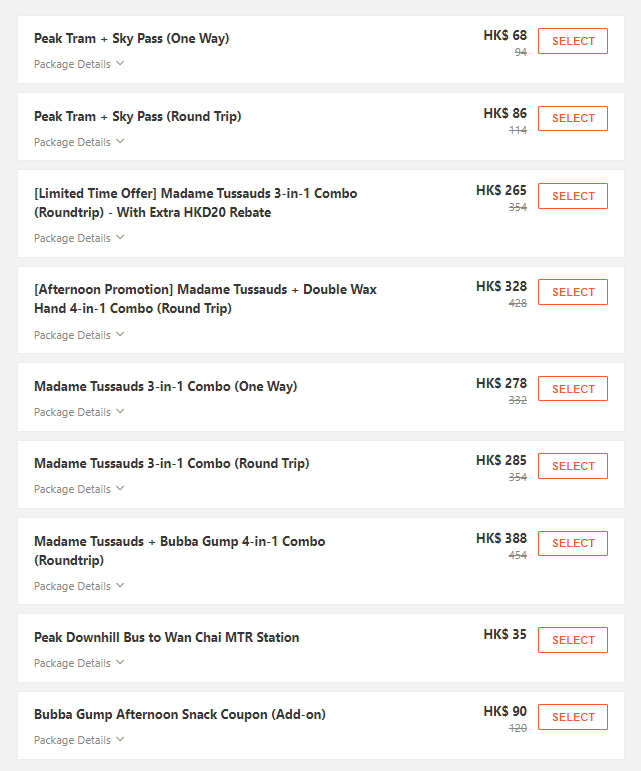Image resolution: width=641 pixels, height=771 pixels.
Task: Expand Package Details for 3-in-1 Combo One Way
Action: point(79,412)
